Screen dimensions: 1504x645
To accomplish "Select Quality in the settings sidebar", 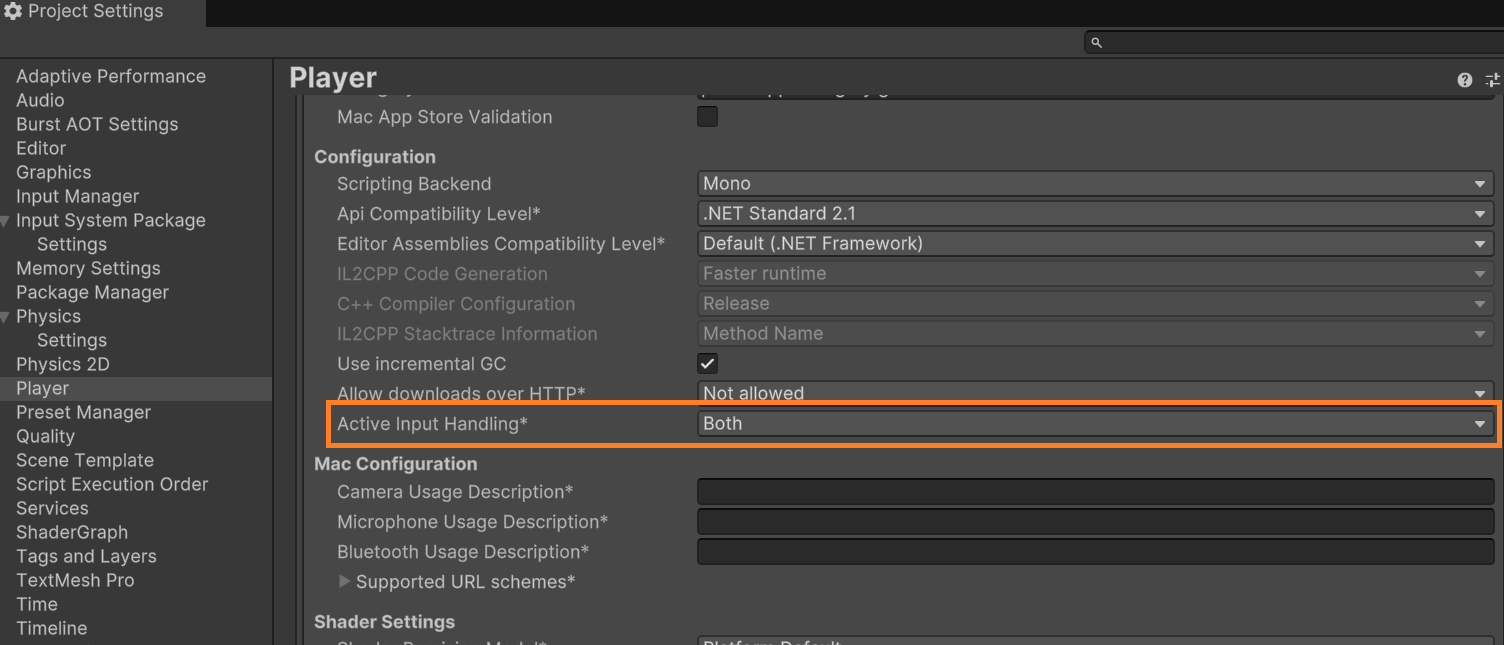I will click(45, 436).
